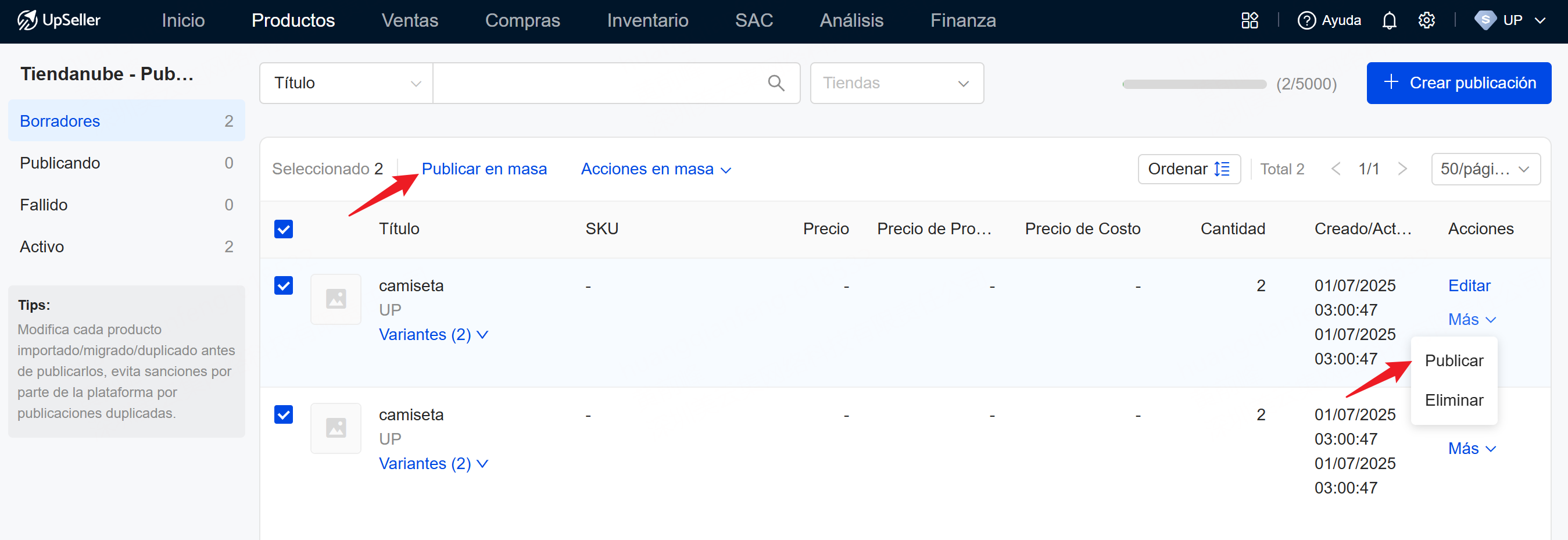Open the Ayuda help icon

tap(1306, 20)
